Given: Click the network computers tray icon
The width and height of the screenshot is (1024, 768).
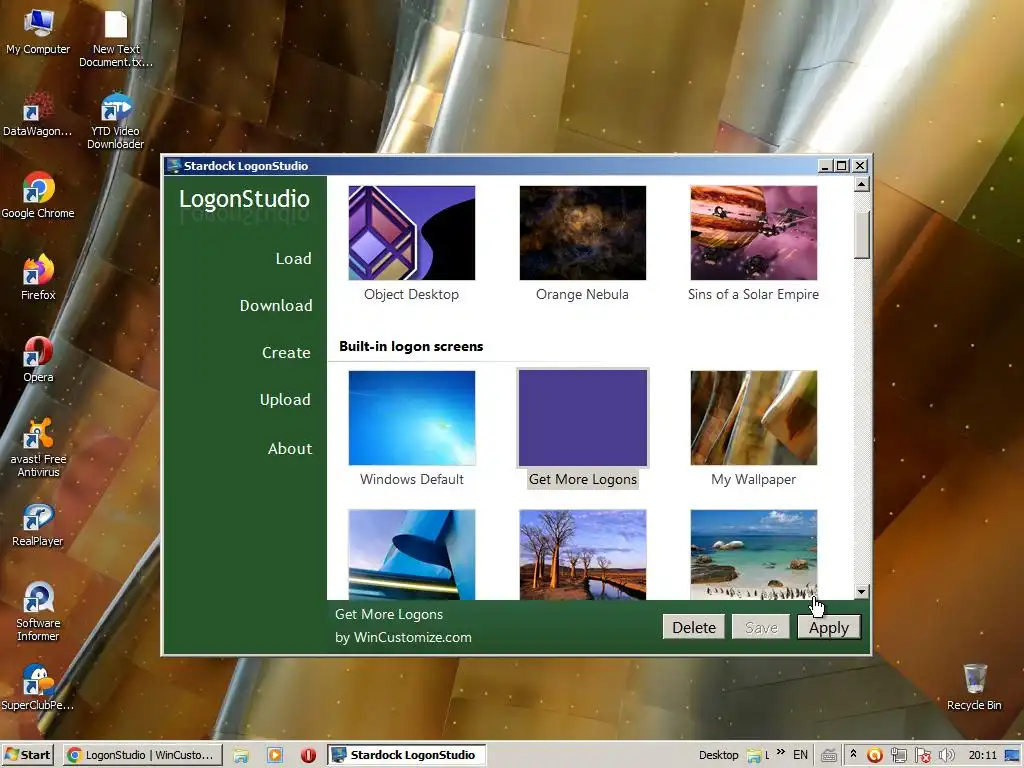Looking at the screenshot, I should [x=899, y=756].
